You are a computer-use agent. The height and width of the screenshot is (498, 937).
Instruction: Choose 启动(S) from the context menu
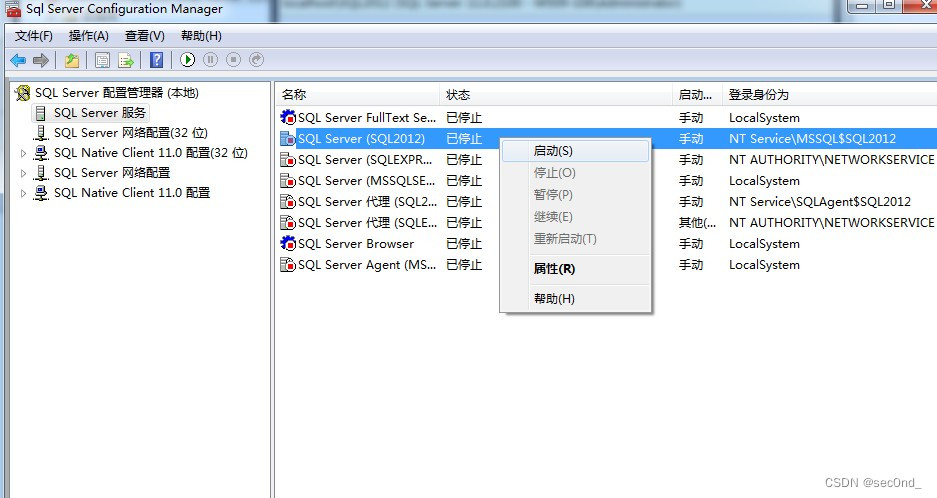[575, 151]
